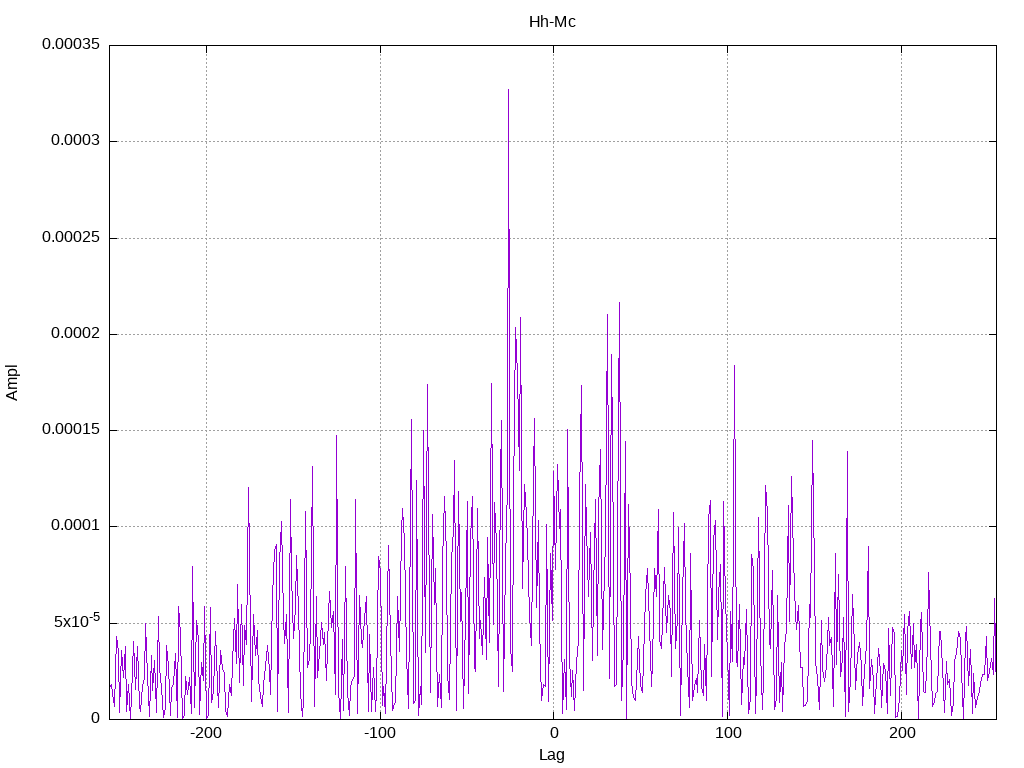This screenshot has height=768, width=1024.
Task: Click the plot title Hh-Mc
Action: pos(552,22)
